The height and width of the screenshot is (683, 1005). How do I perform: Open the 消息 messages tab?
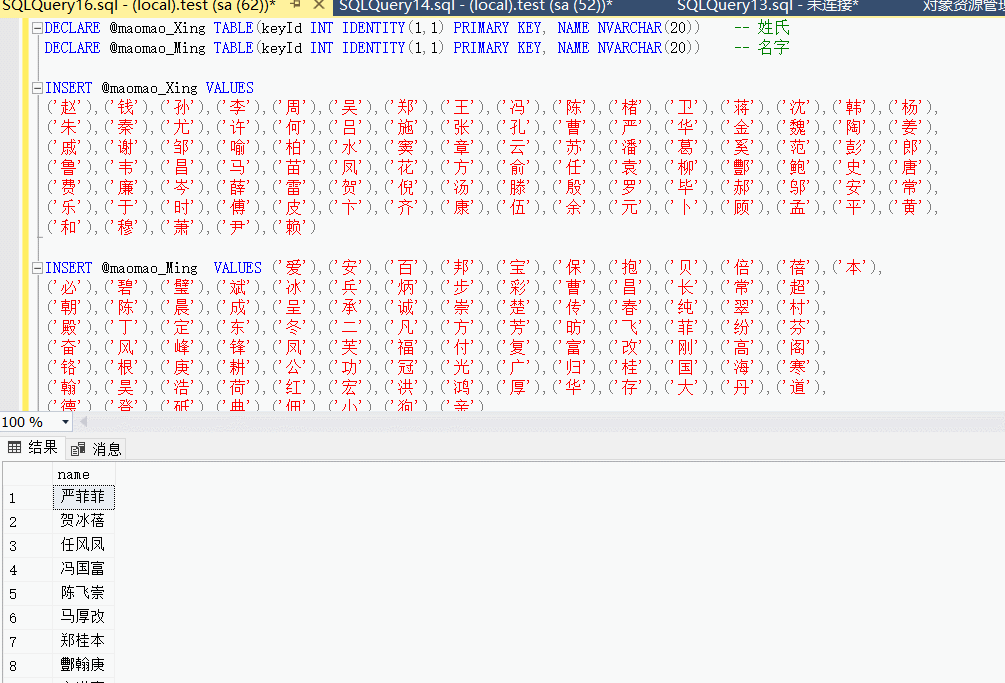96,449
